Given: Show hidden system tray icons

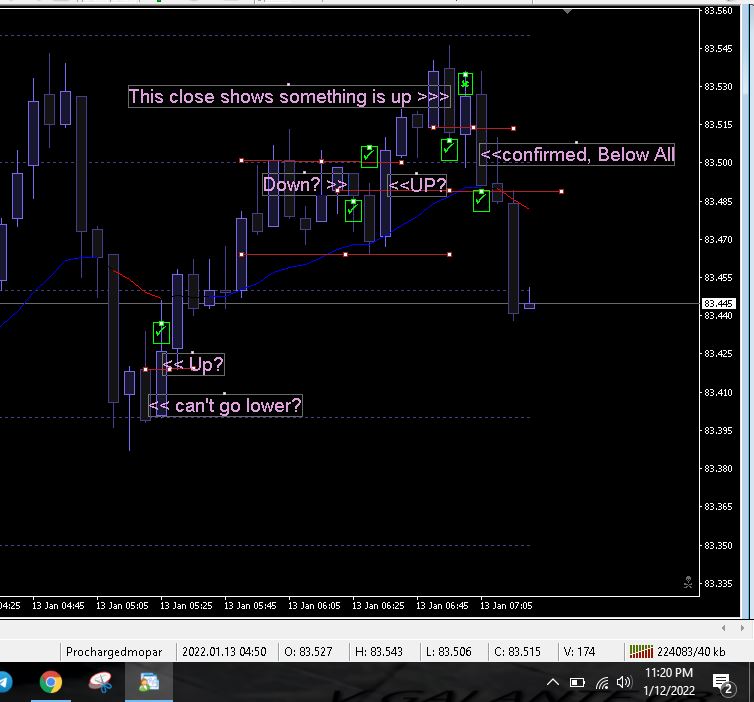Looking at the screenshot, I should [553, 682].
